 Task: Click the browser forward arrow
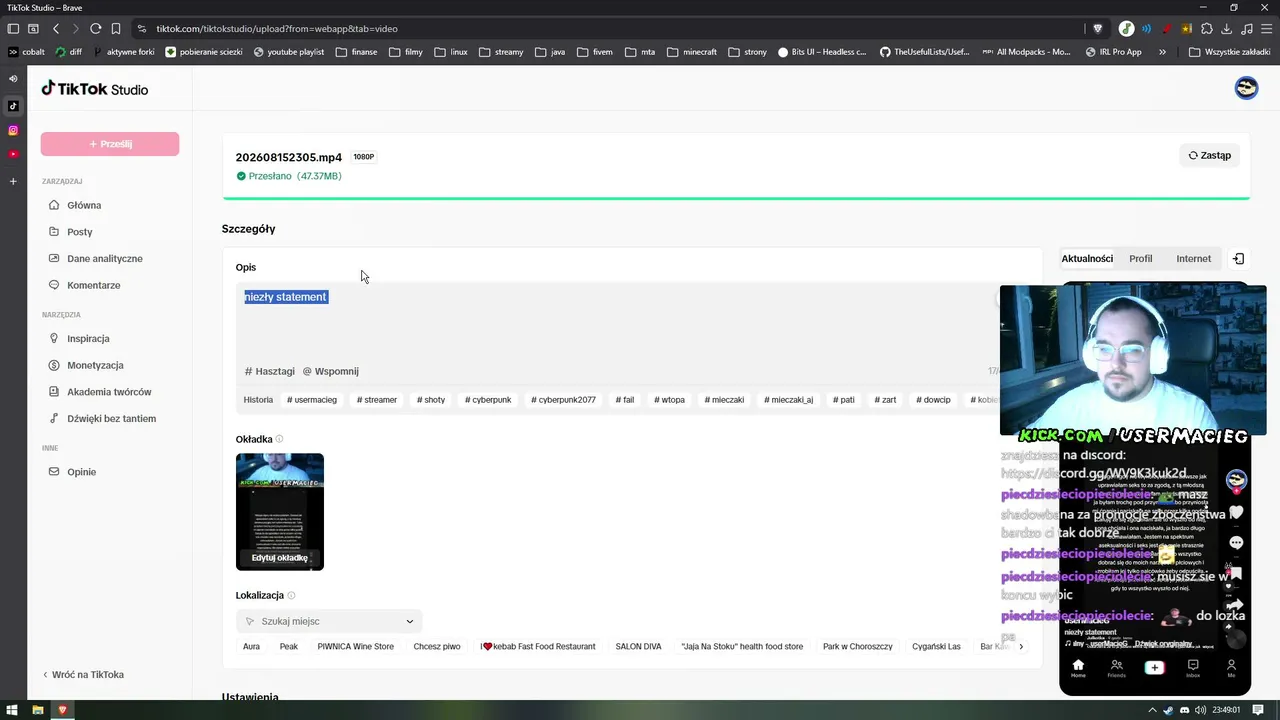(x=75, y=29)
